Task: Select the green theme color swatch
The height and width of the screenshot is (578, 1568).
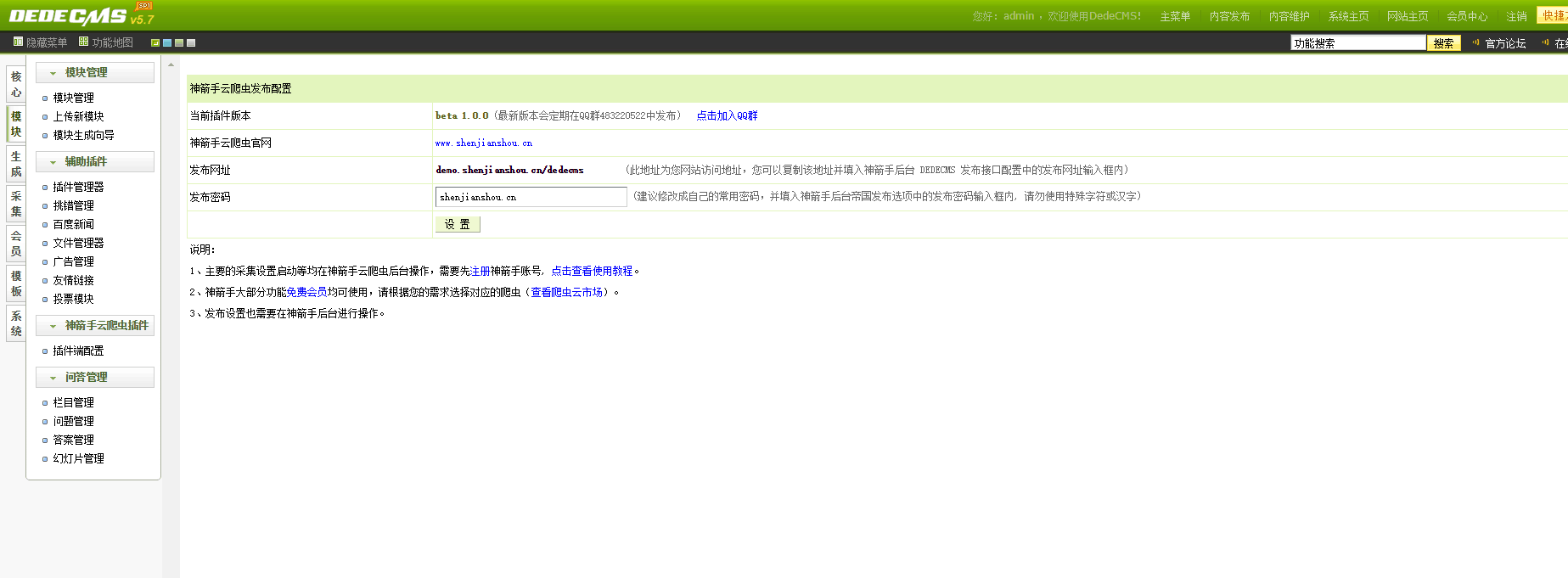Action: [155, 42]
